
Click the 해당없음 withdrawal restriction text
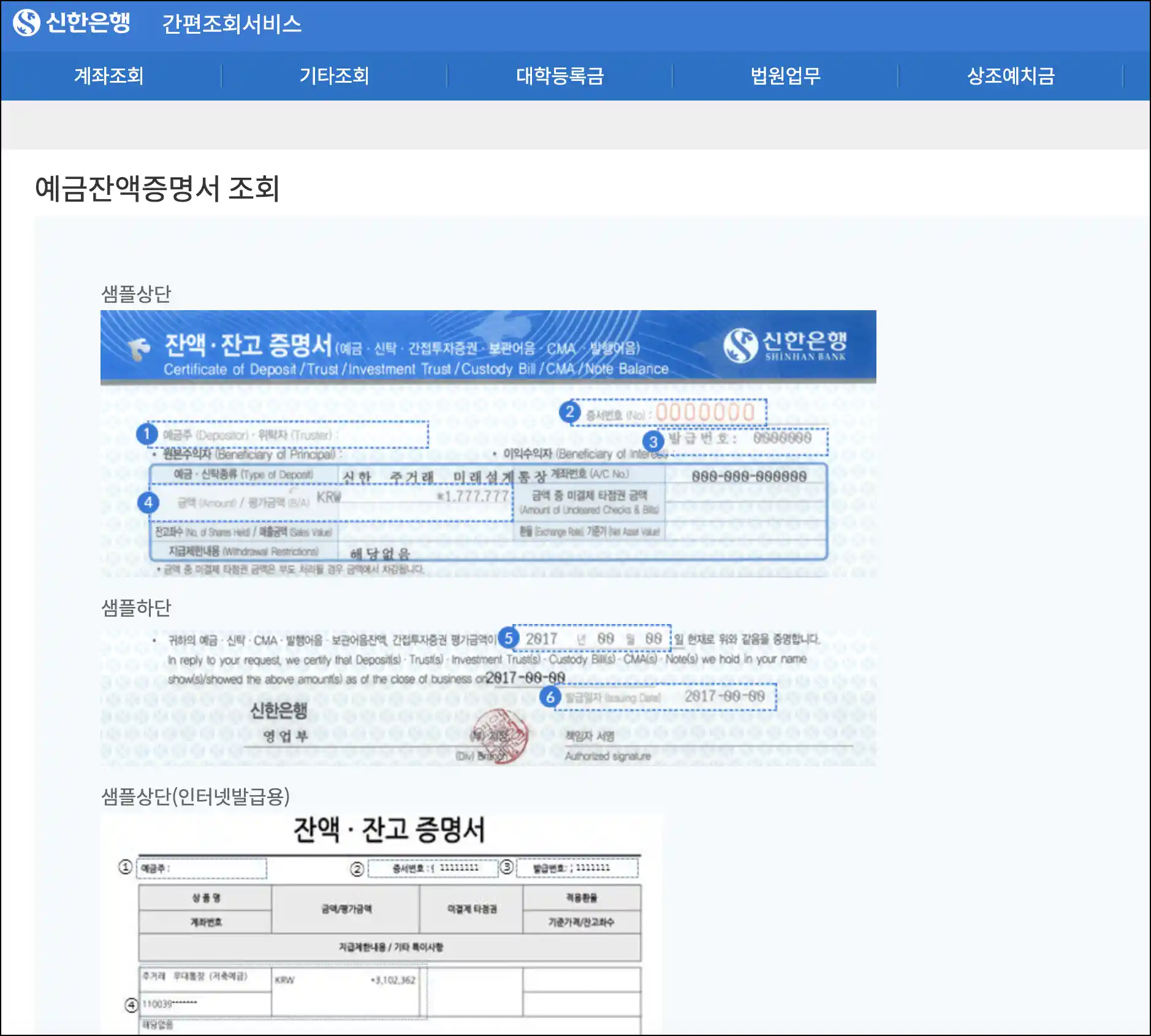click(x=380, y=554)
